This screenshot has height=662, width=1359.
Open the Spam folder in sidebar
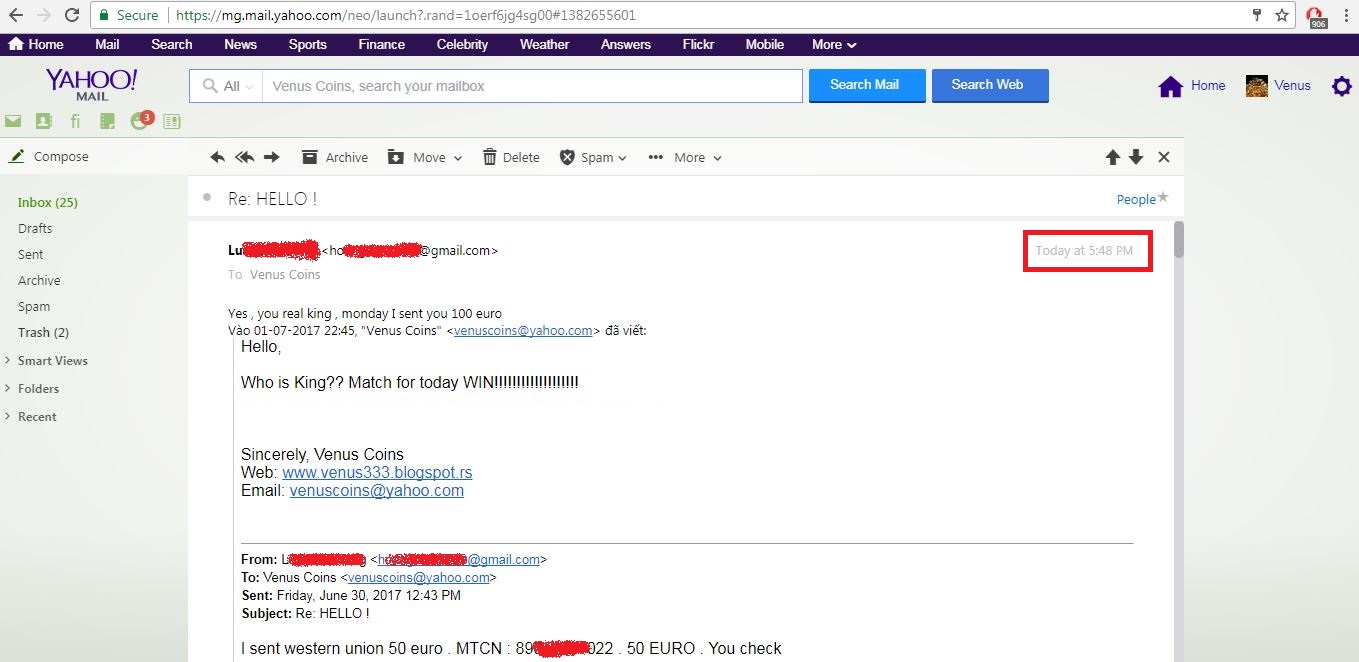point(34,306)
